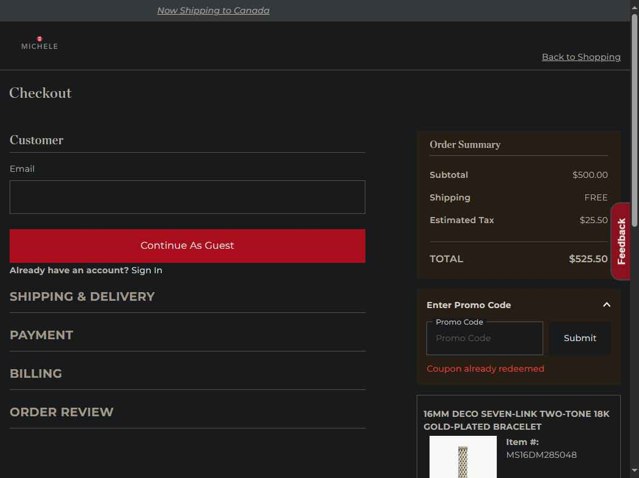
Task: Focus the Email input field
Action: click(x=187, y=197)
